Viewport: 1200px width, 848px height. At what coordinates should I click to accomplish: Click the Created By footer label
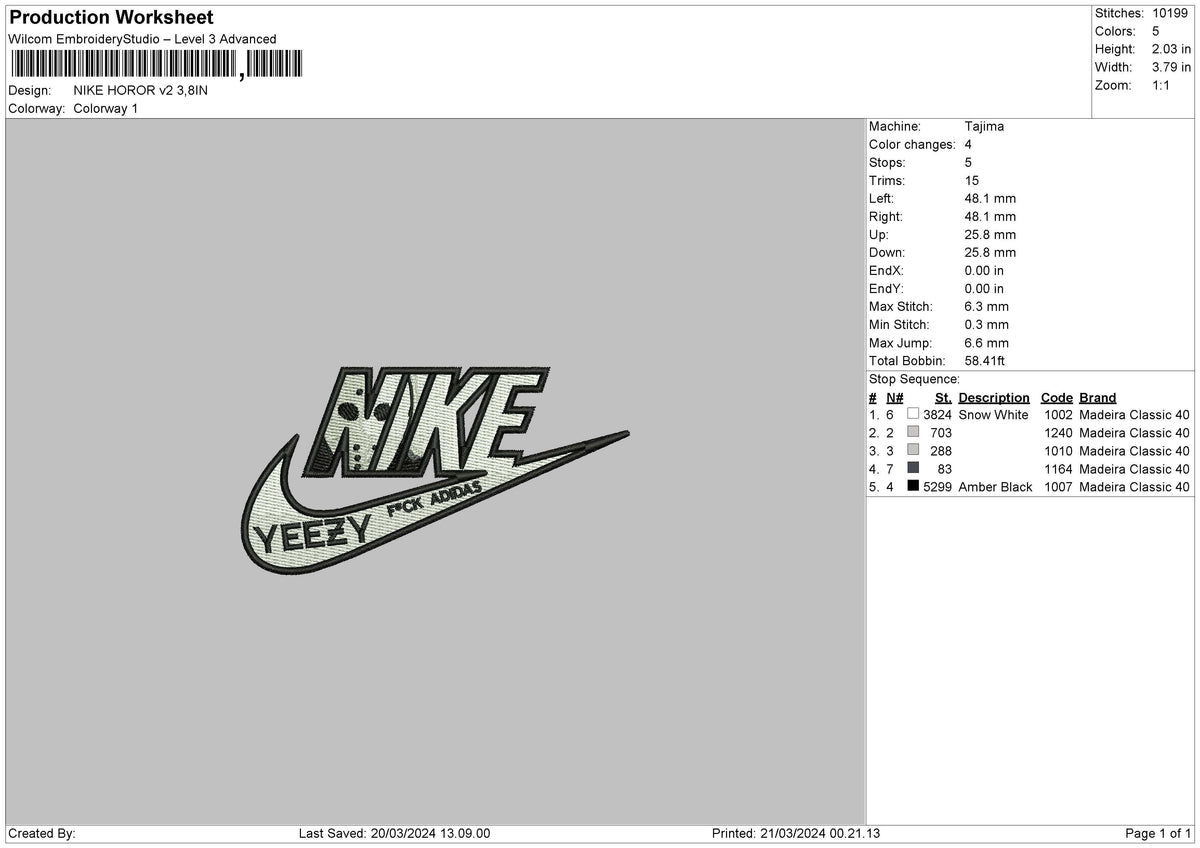(x=42, y=833)
